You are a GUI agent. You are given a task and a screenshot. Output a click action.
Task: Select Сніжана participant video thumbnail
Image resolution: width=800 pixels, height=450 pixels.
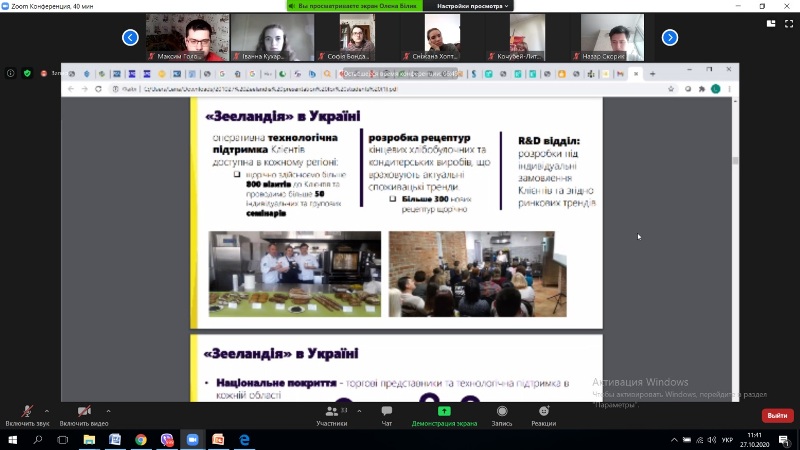(442, 37)
